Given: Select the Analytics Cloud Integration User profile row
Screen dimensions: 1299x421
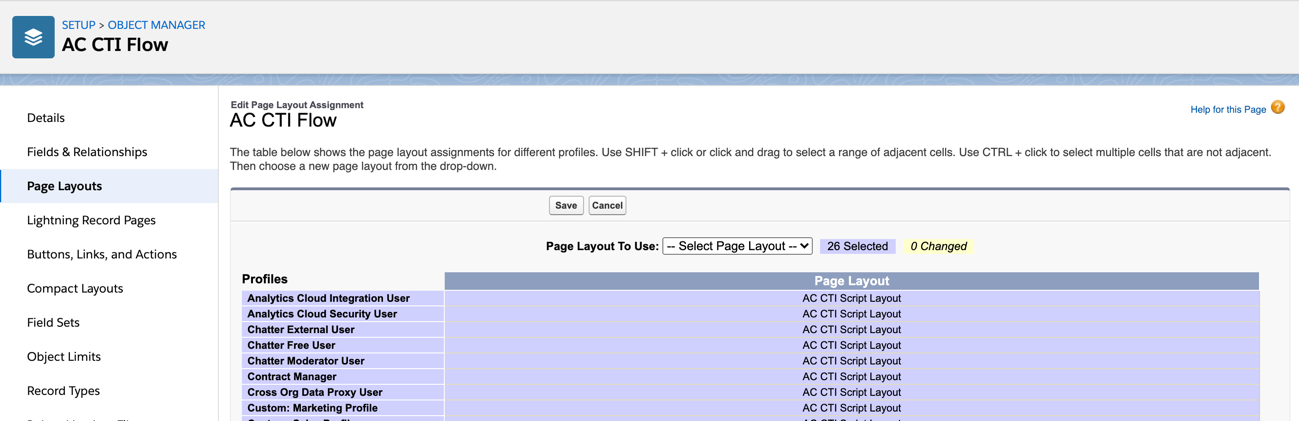Looking at the screenshot, I should pos(343,298).
